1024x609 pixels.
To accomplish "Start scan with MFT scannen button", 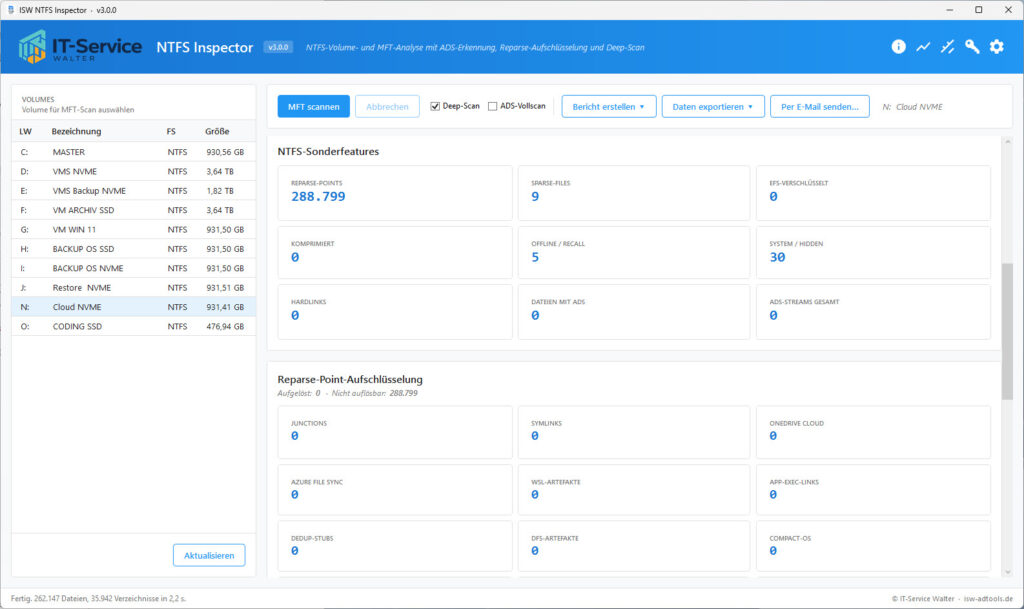I will click(x=313, y=106).
